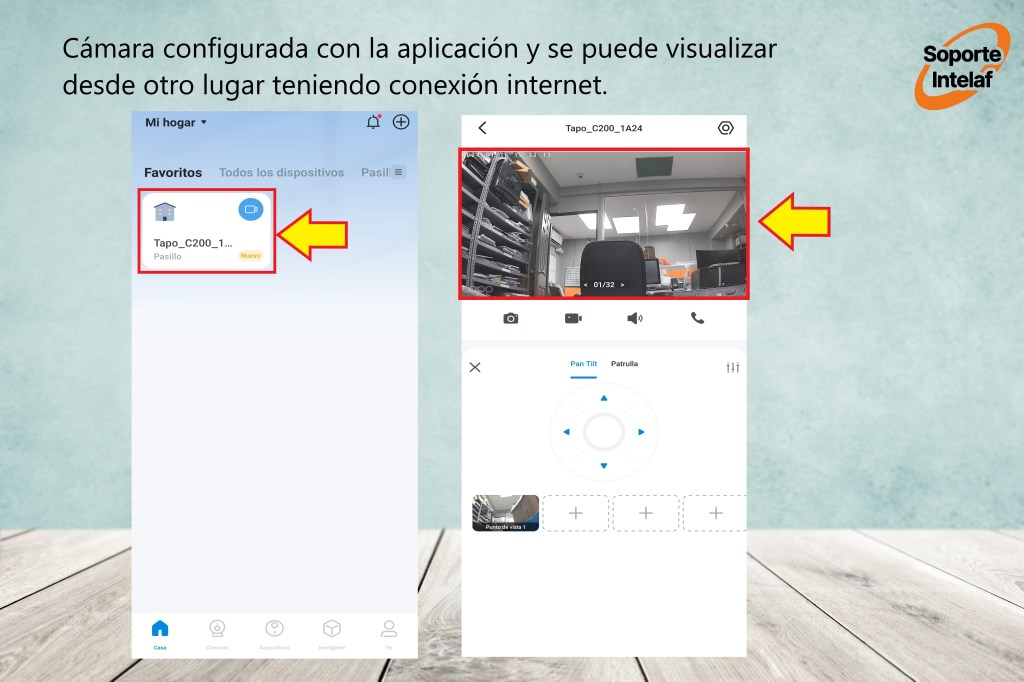
Task: Tilt the camera up with the up arrow
Action: (603, 398)
